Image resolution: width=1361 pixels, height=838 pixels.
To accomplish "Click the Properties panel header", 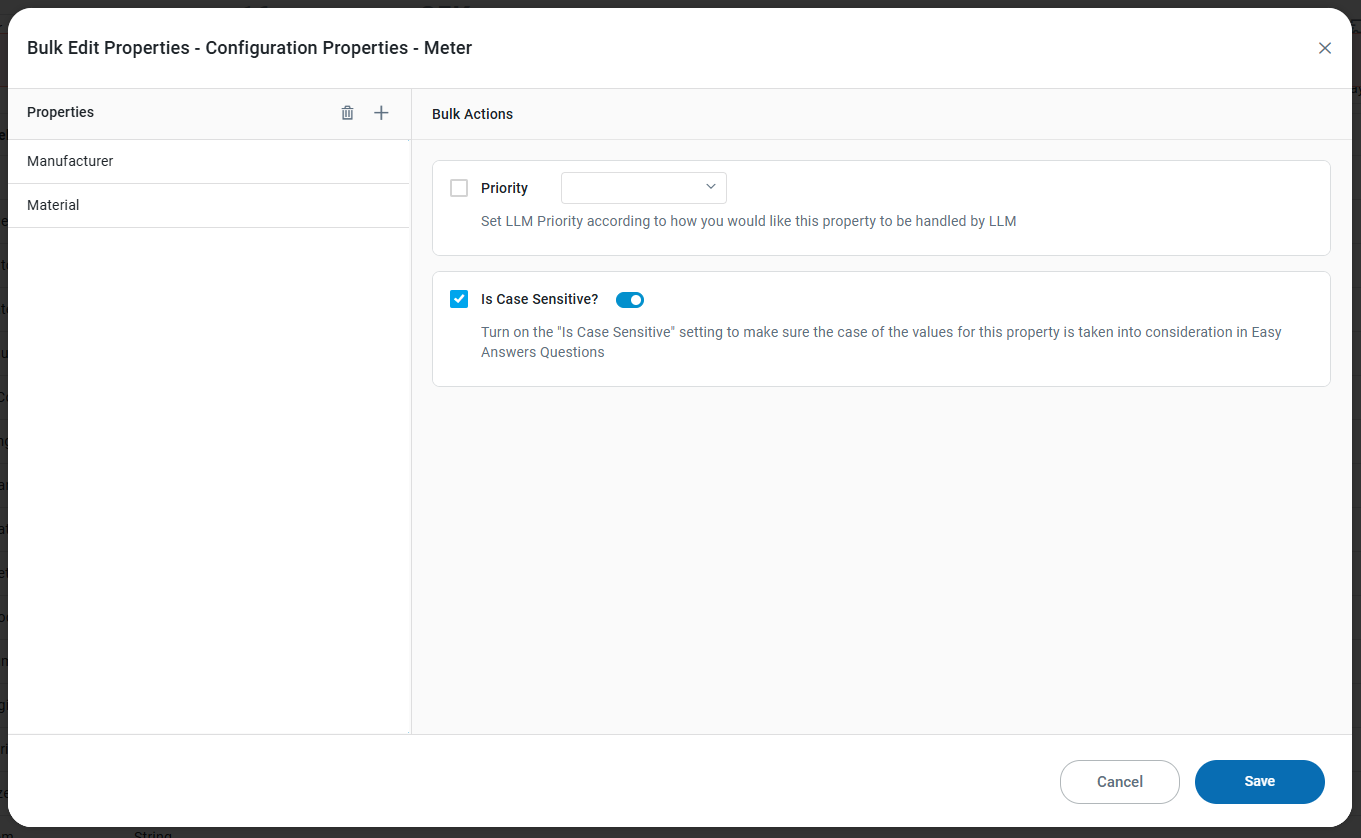I will tap(61, 112).
